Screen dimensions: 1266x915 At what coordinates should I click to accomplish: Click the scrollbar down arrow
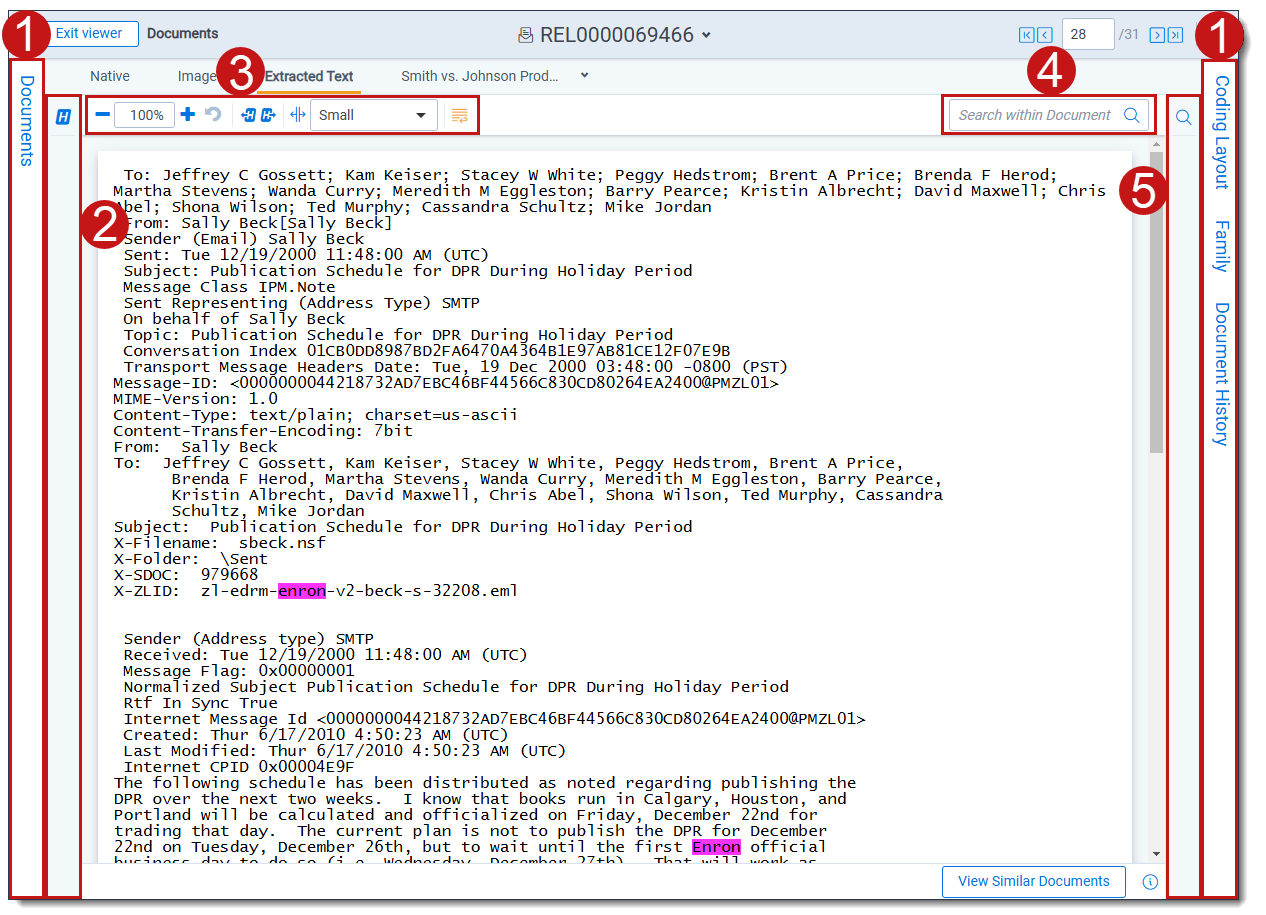[1157, 854]
